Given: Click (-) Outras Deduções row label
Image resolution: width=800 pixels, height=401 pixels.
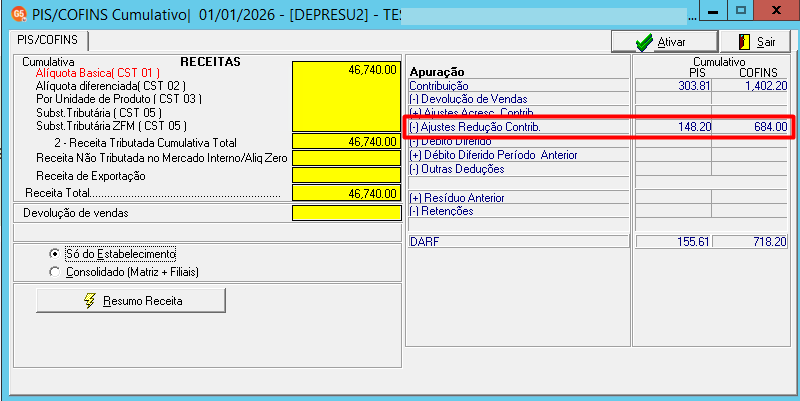Looking at the screenshot, I should point(457,169).
